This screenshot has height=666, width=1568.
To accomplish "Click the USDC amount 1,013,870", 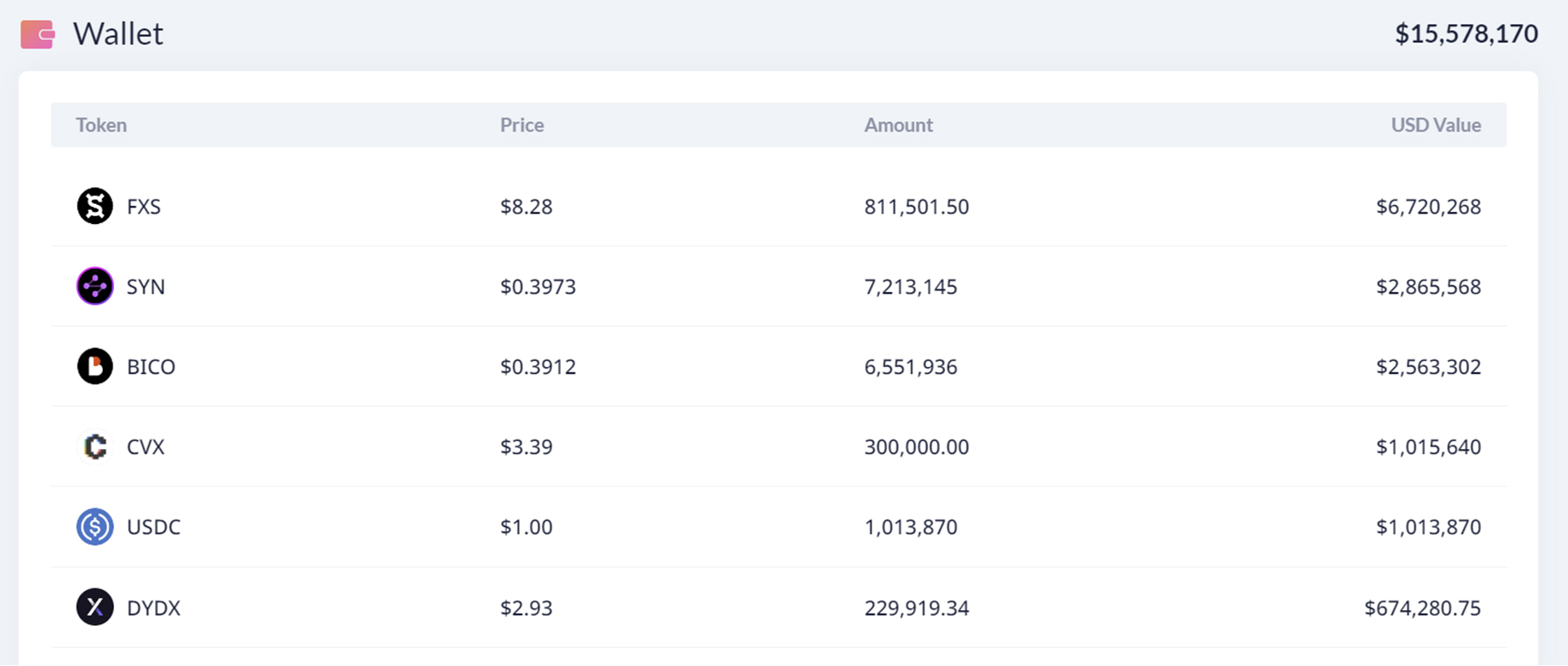I will (x=910, y=528).
